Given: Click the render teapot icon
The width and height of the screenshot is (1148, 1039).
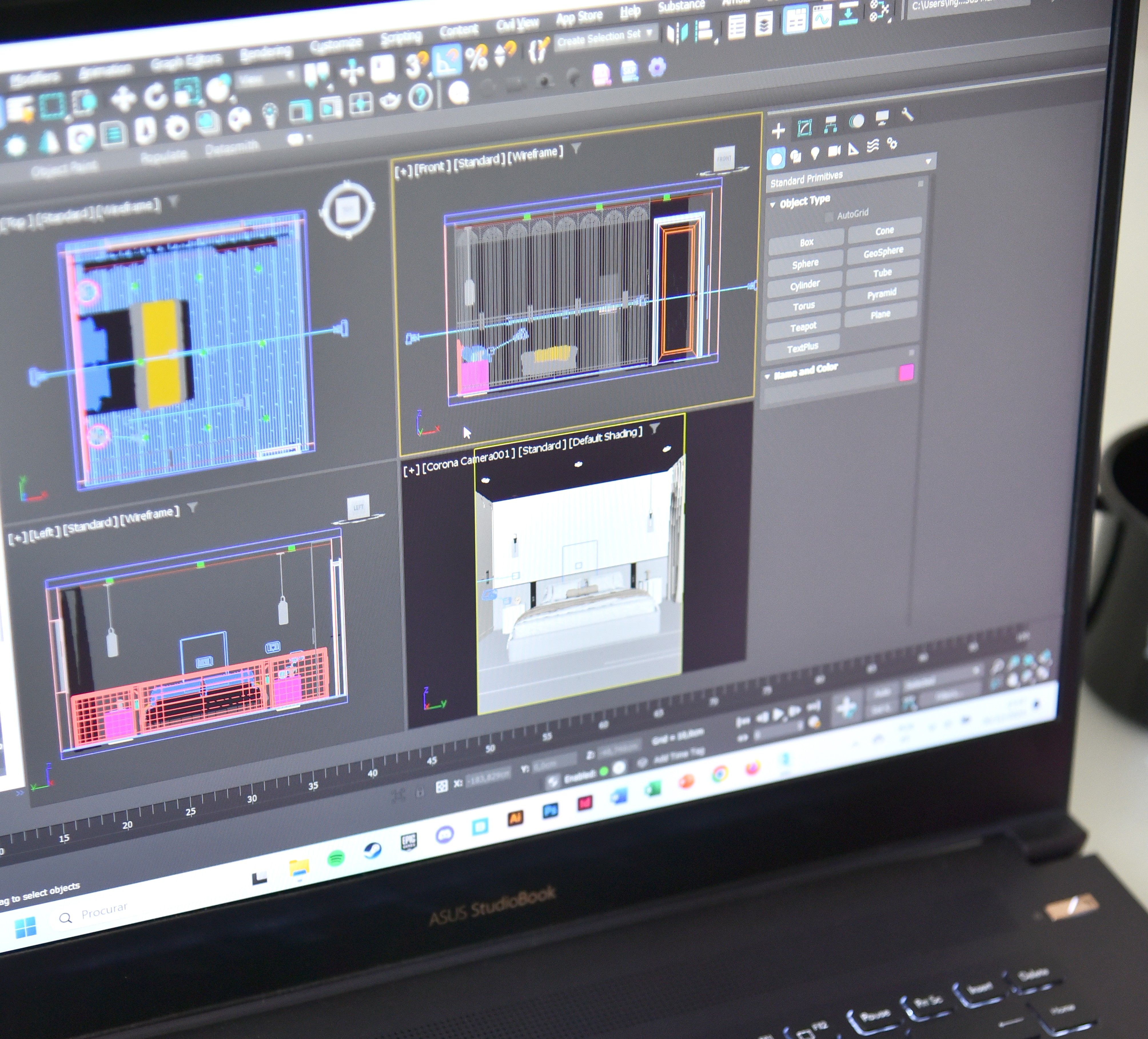Looking at the screenshot, I should pos(390,101).
